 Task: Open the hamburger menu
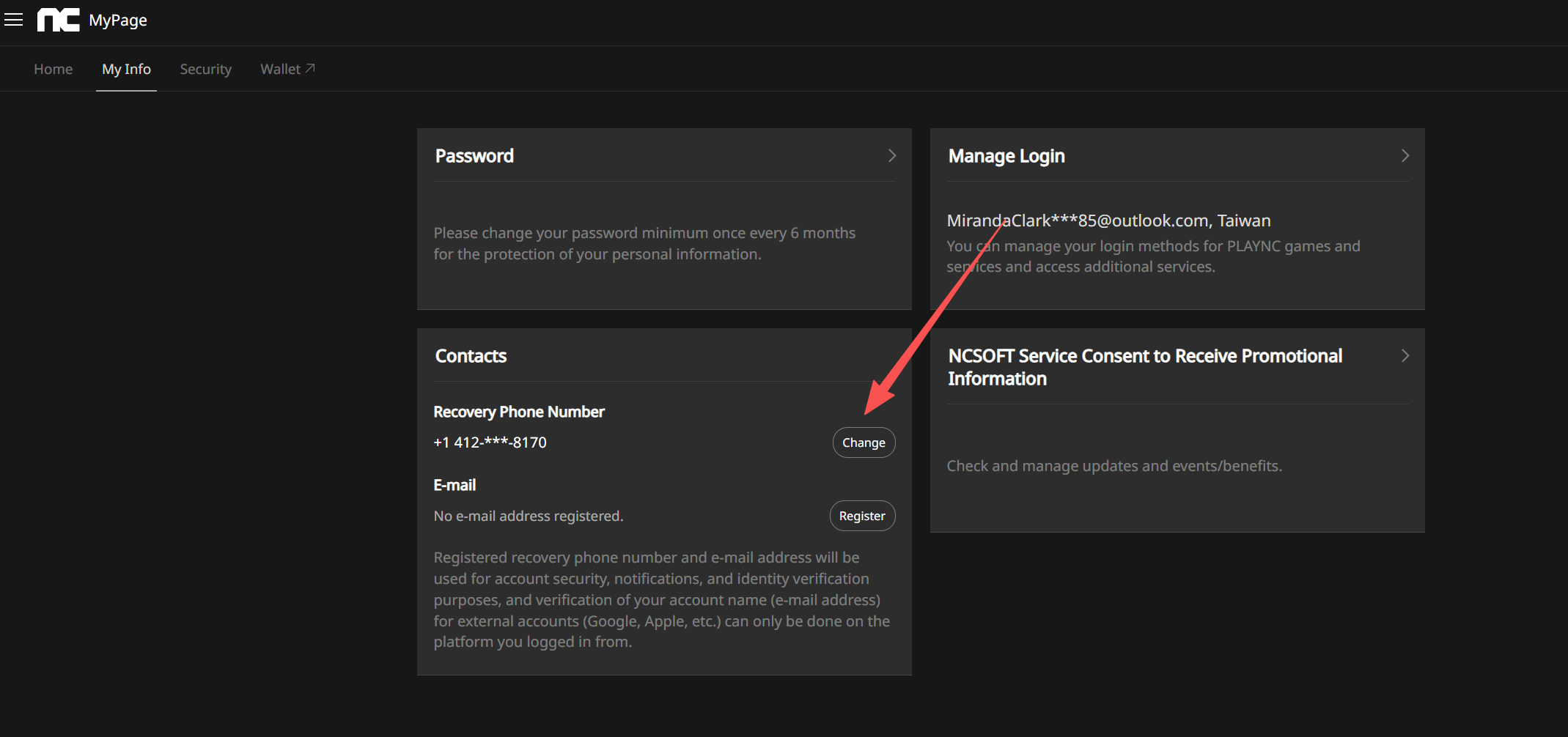point(13,20)
